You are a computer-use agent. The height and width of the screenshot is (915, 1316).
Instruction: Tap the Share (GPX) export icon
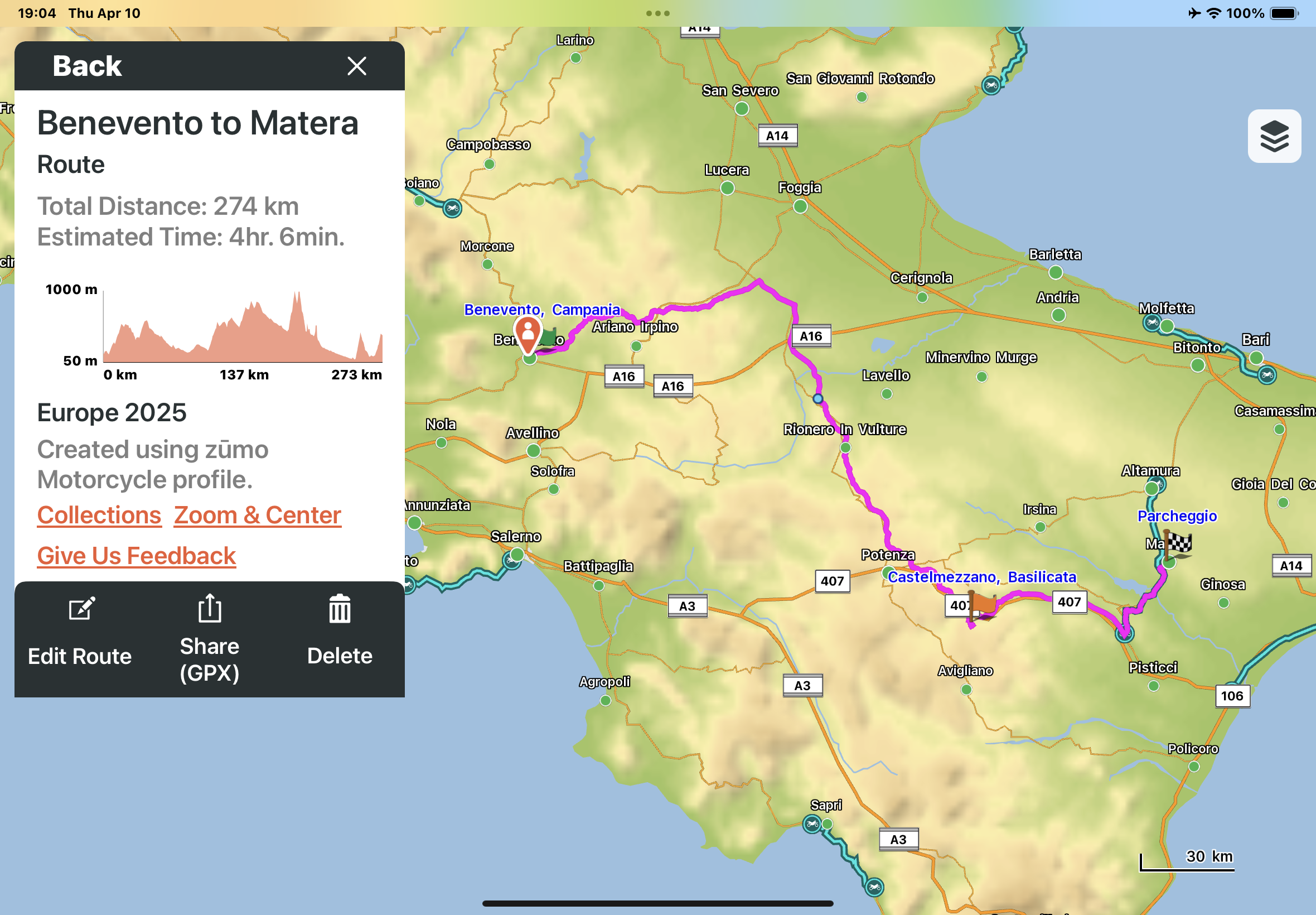210,609
